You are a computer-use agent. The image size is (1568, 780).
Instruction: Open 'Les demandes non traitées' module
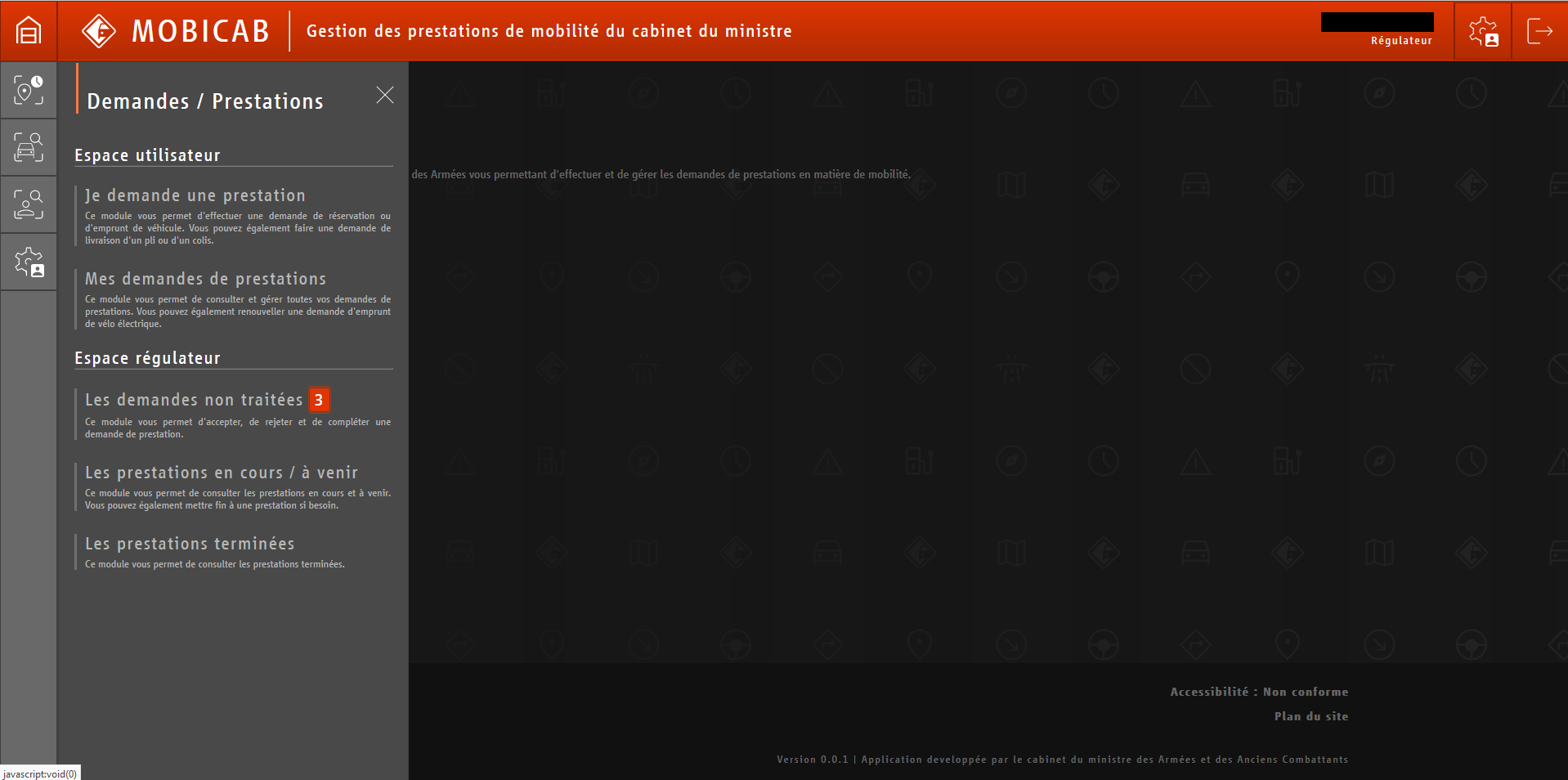(x=193, y=400)
